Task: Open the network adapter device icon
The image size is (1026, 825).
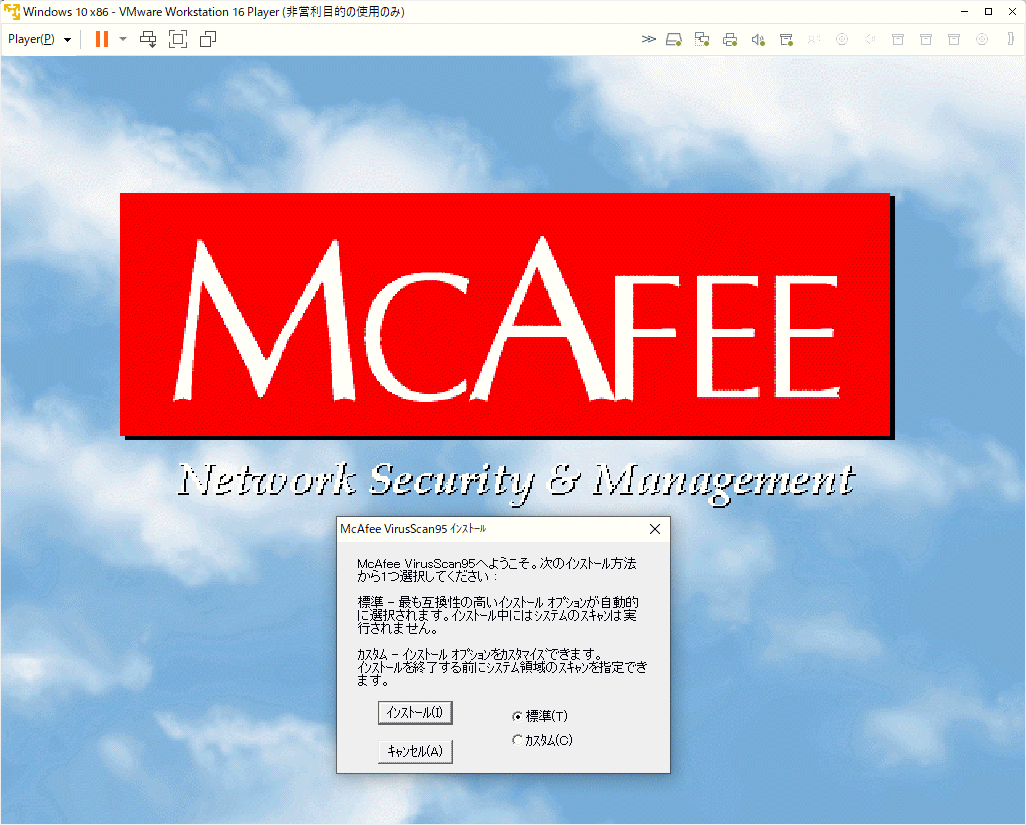Action: [702, 40]
